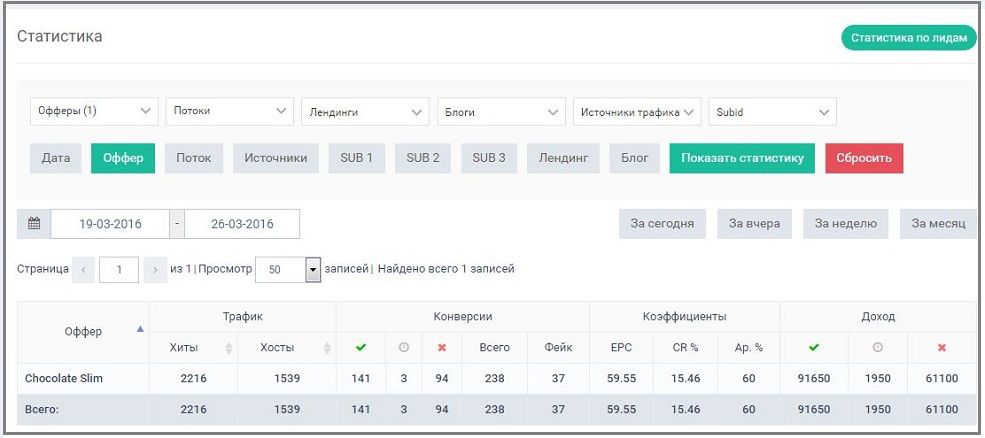Viewport: 985px width, 438px height.
Task: Select the За неделю period
Action: (846, 224)
